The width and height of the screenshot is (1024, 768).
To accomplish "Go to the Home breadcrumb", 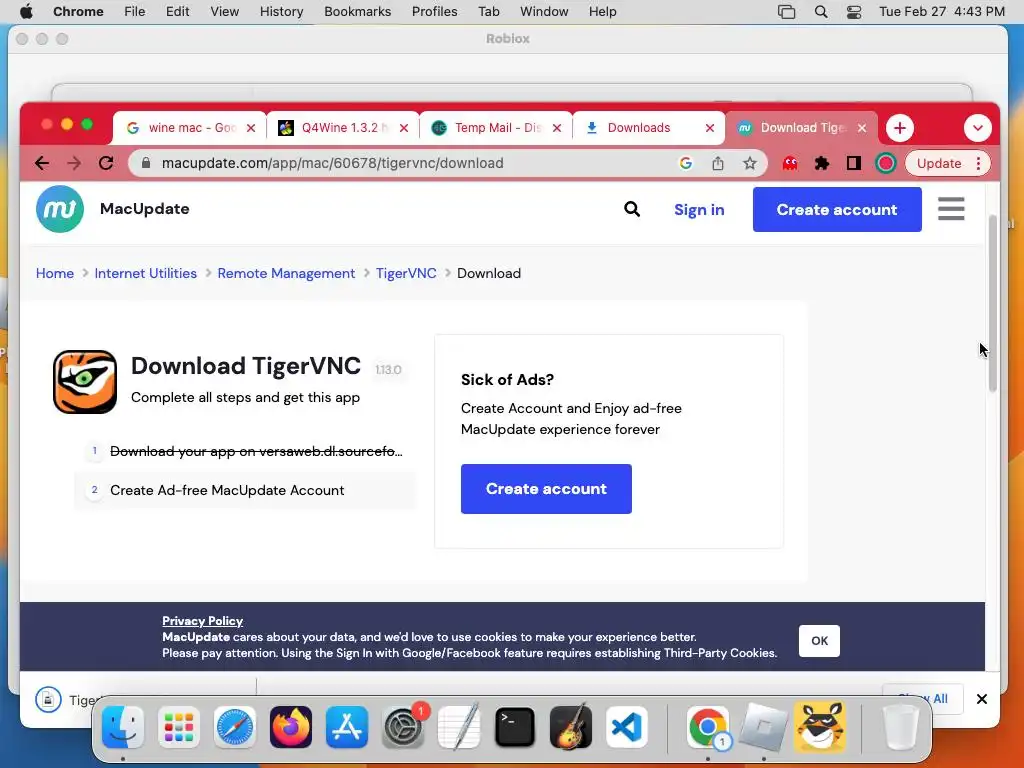I will tap(55, 274).
